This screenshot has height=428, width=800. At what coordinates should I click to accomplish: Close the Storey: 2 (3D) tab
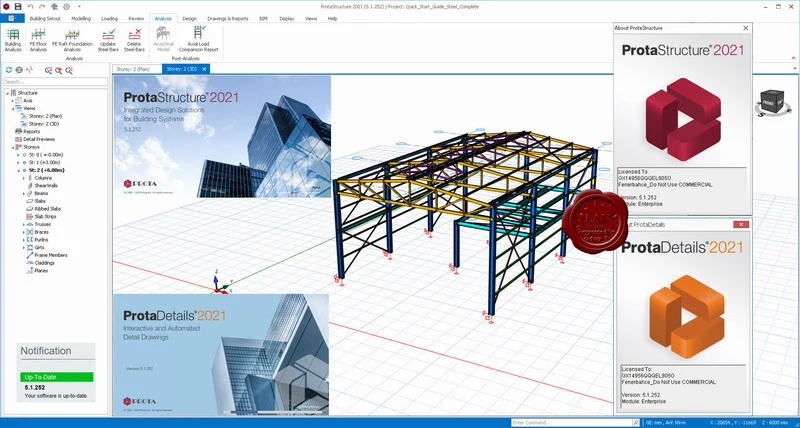pyautogui.click(x=204, y=69)
